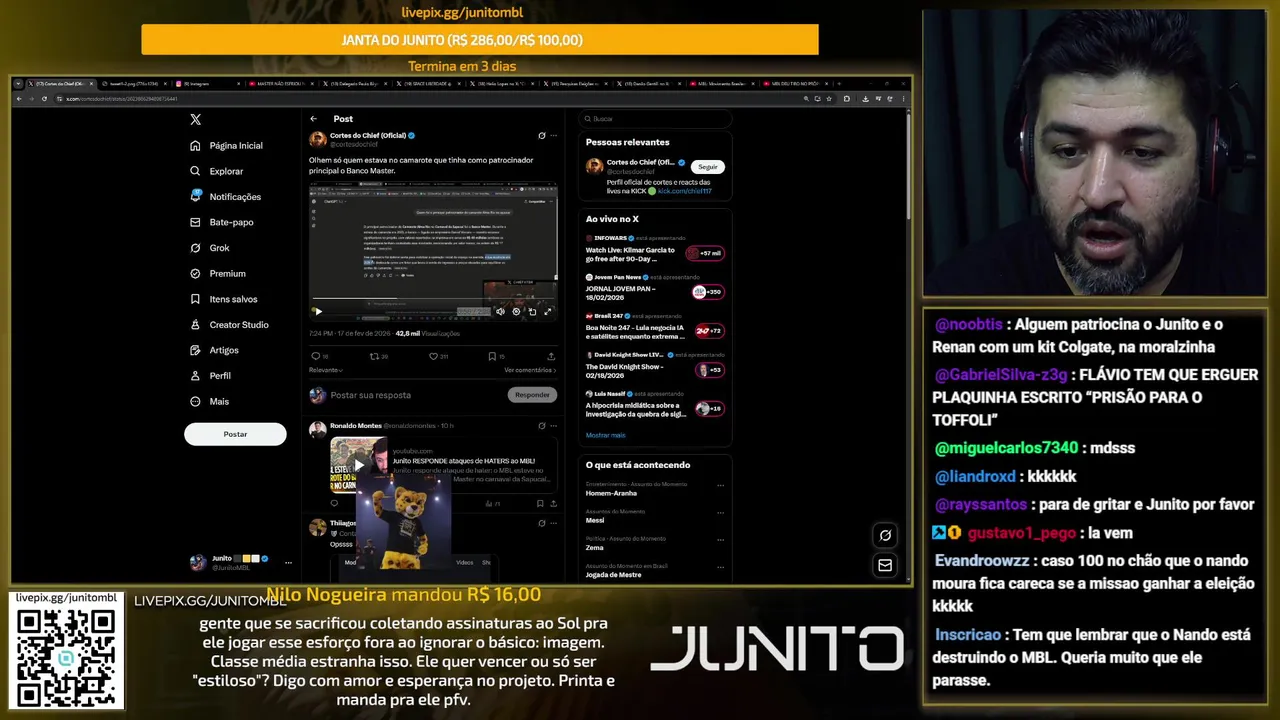Open Creator Studio in the sidebar
This screenshot has height=720, width=1280.
pos(229,325)
